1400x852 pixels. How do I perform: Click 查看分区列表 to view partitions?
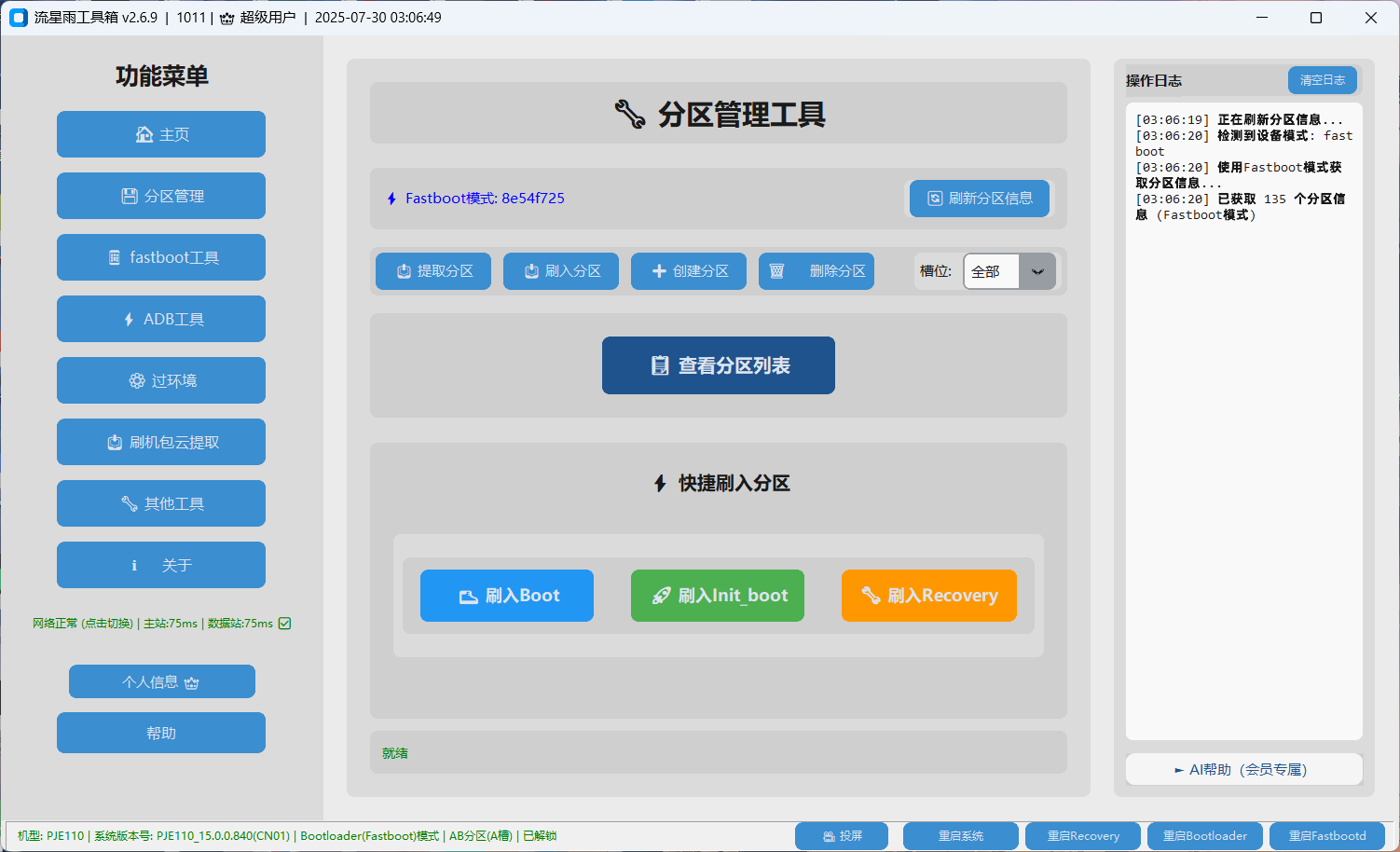718,365
